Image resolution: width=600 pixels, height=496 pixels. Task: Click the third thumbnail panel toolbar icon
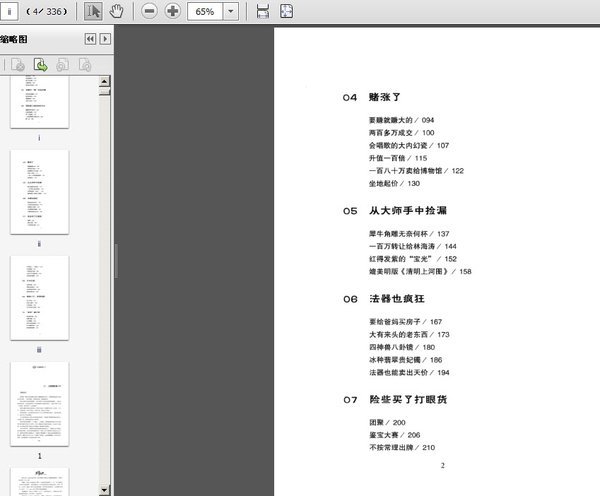(63, 65)
